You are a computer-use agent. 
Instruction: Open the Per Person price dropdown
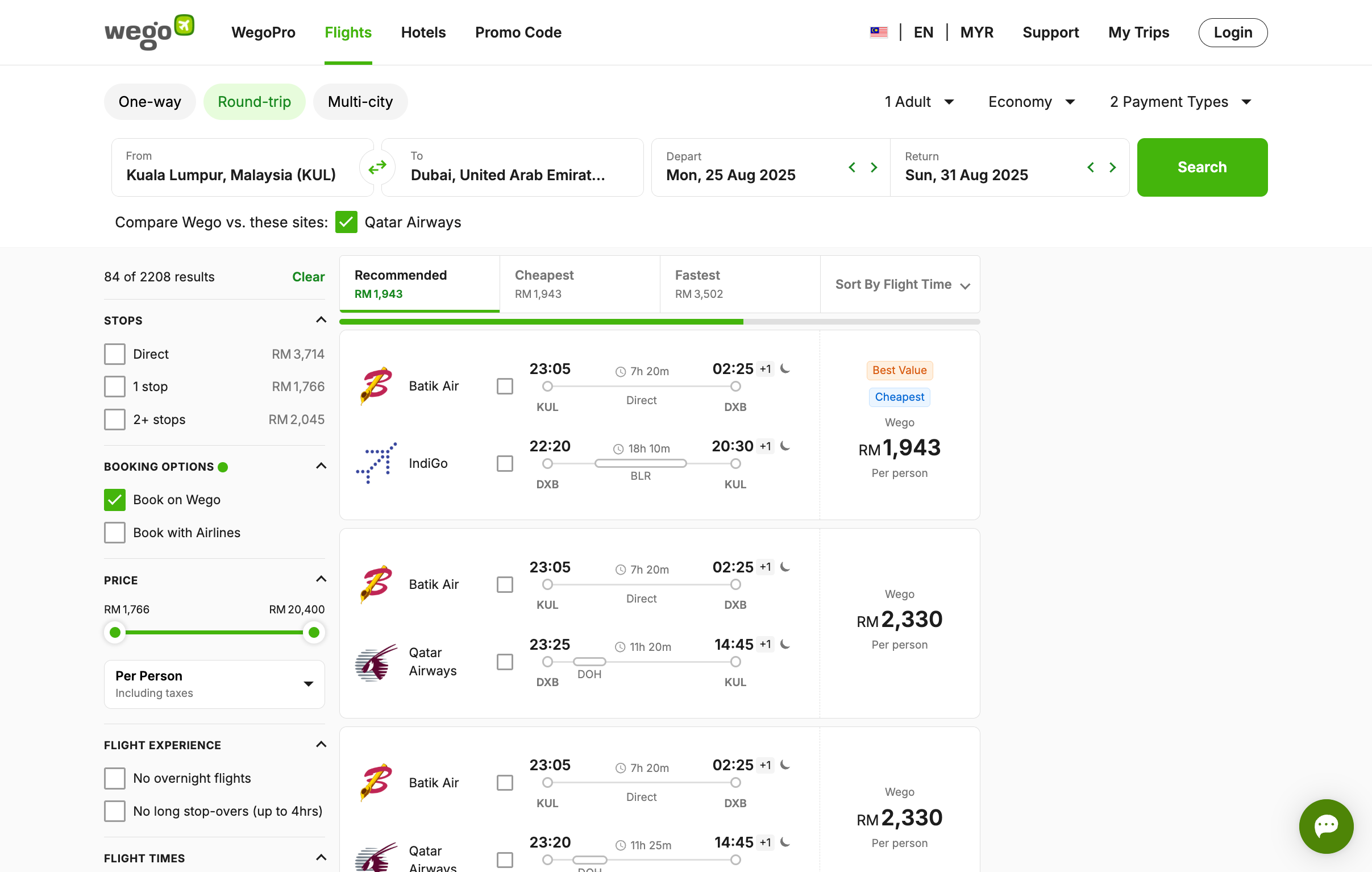[x=214, y=684]
